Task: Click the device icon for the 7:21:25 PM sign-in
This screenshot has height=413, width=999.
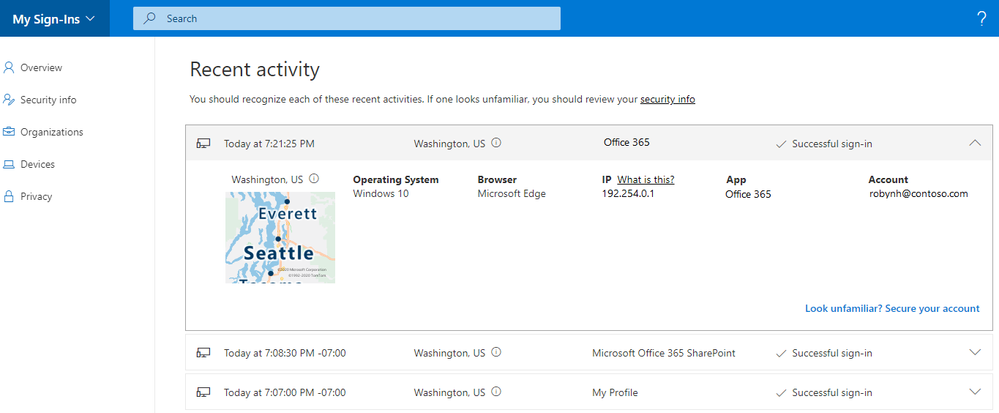Action: pos(203,144)
